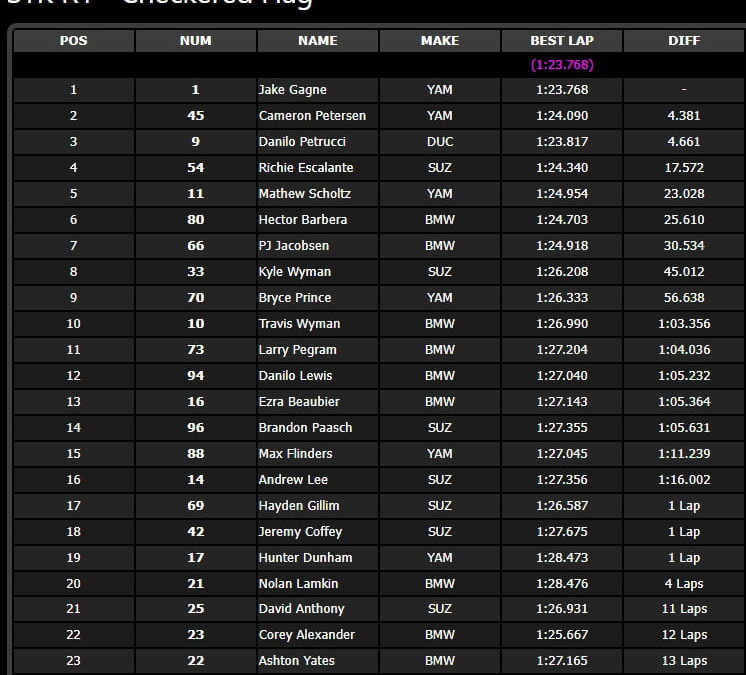Click the DUC make cell

click(x=439, y=142)
